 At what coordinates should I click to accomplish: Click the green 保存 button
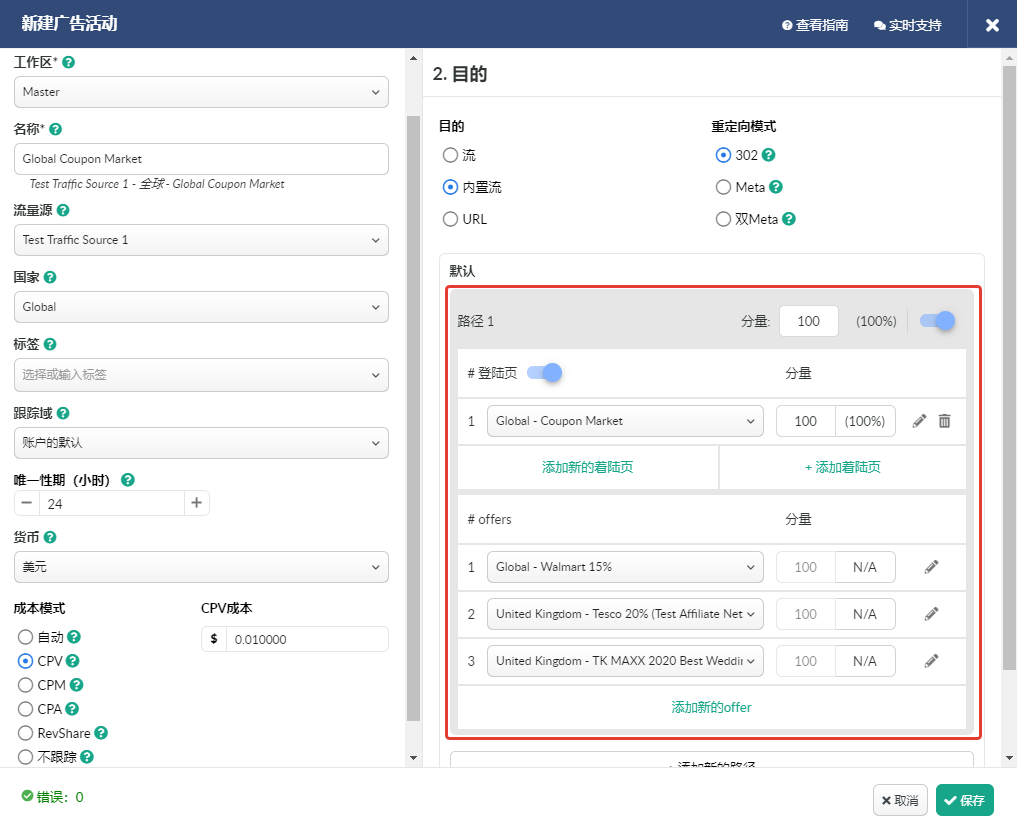964,800
